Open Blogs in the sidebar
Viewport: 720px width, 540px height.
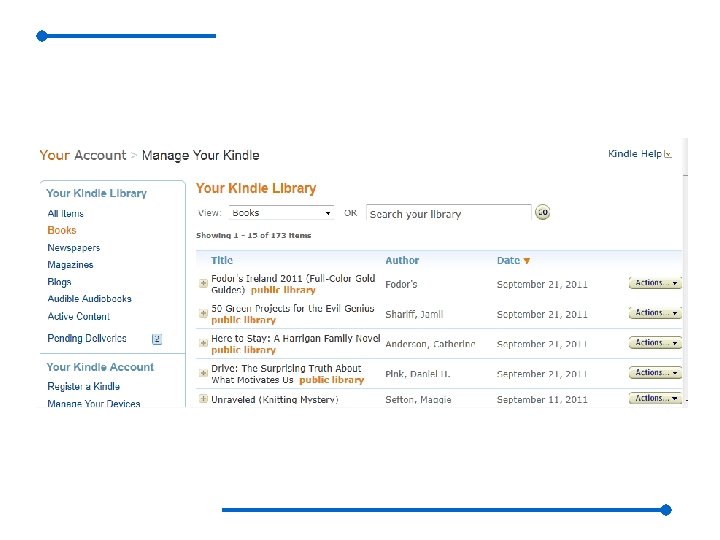(59, 281)
